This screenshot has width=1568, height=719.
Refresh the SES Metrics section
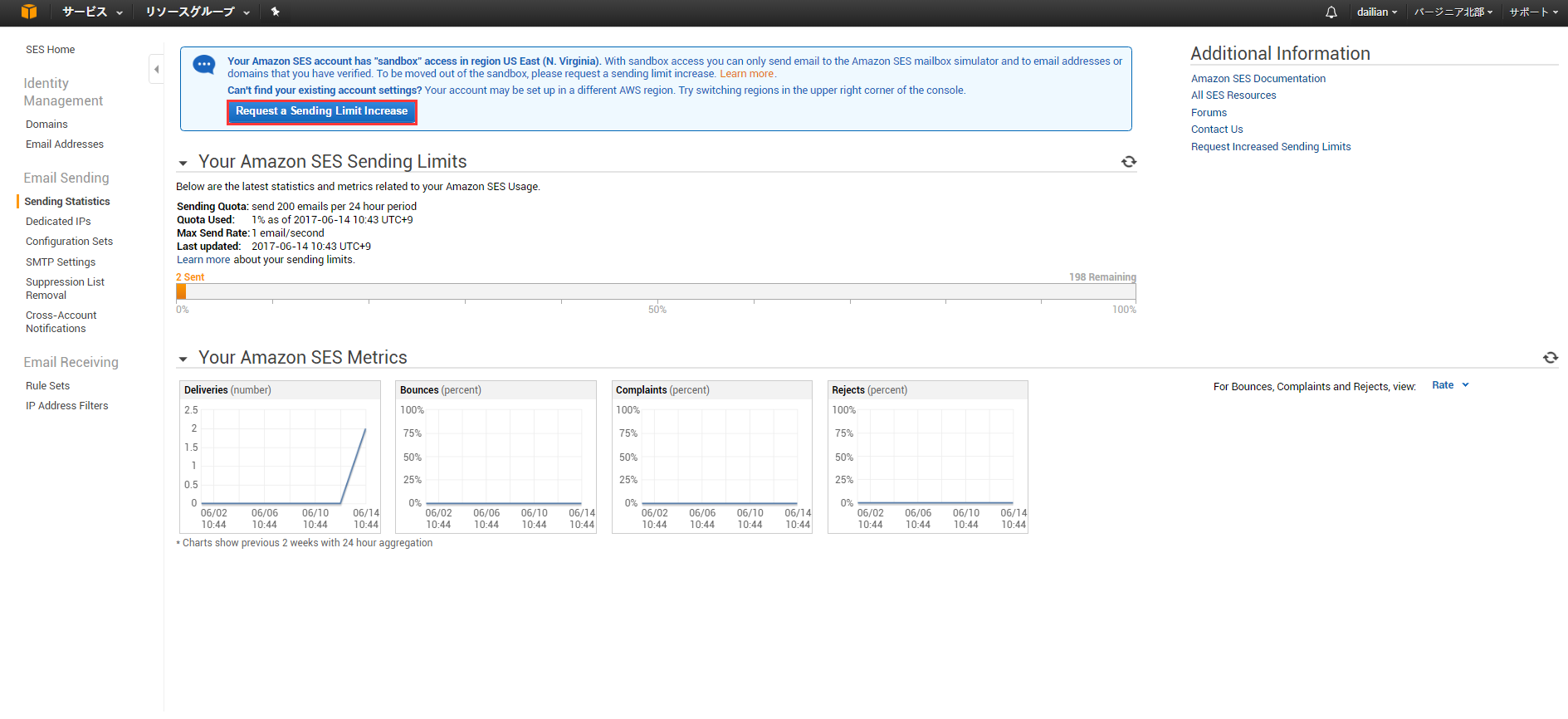pos(1550,358)
